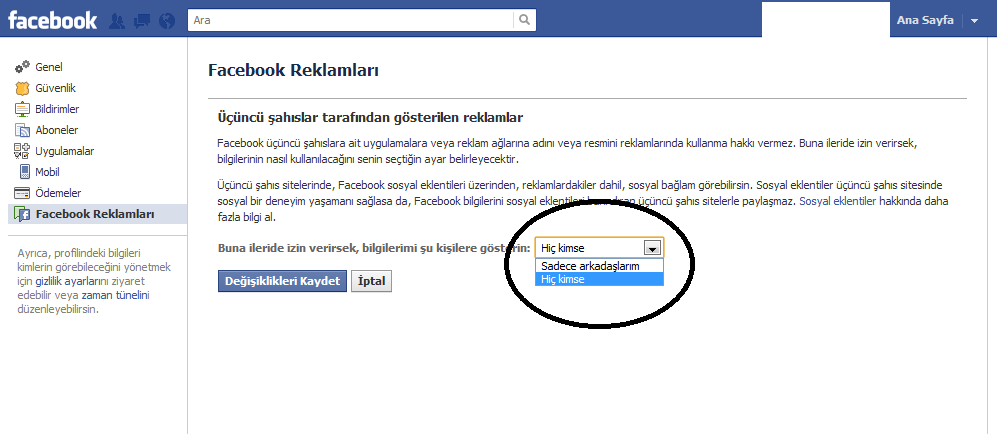Choose highlighted Hiç kimse option in list
997x434 pixels.
click(599, 279)
